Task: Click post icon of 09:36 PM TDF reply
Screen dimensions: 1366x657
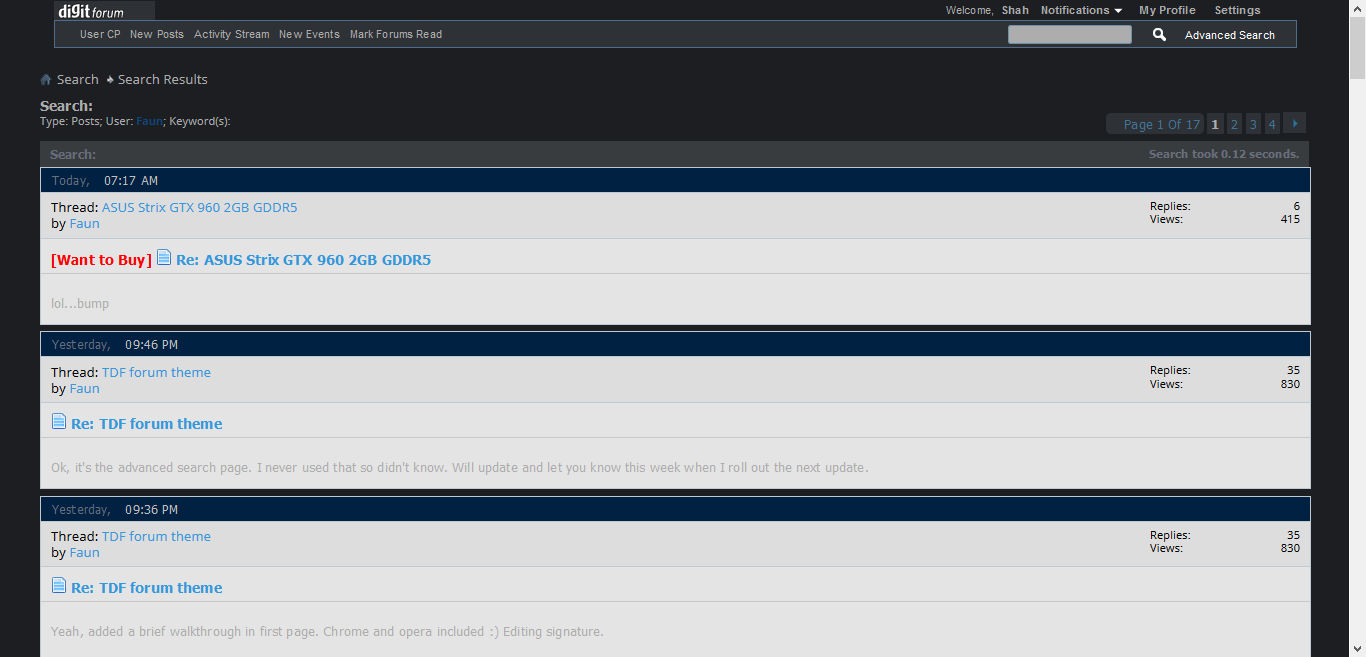Action: click(x=59, y=586)
